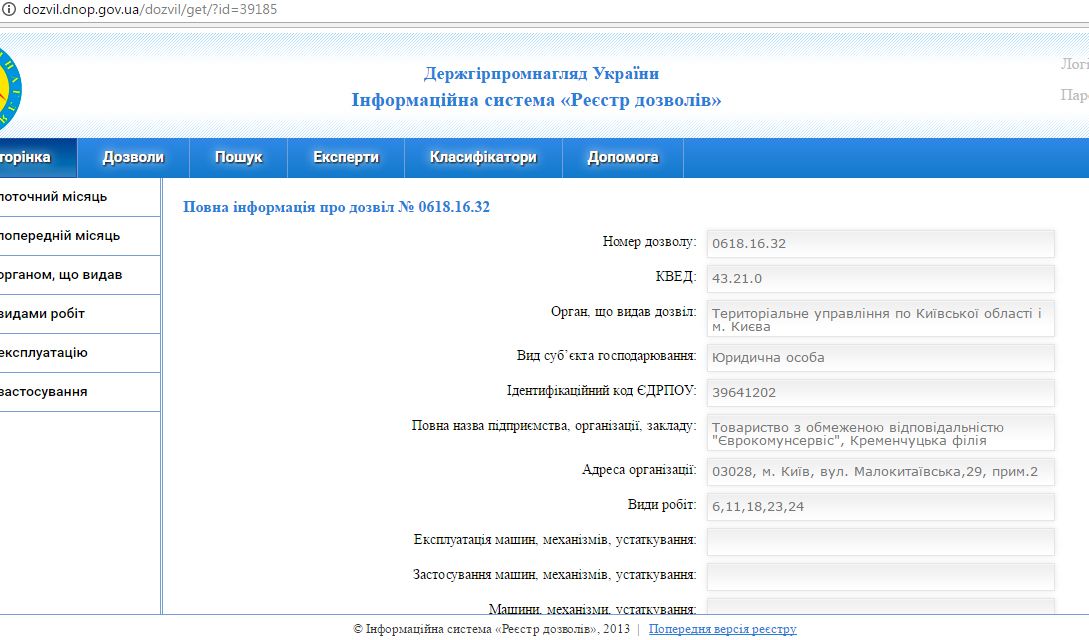Open the Пошук navigation tab
This screenshot has height=640, width=1089.
(x=238, y=157)
